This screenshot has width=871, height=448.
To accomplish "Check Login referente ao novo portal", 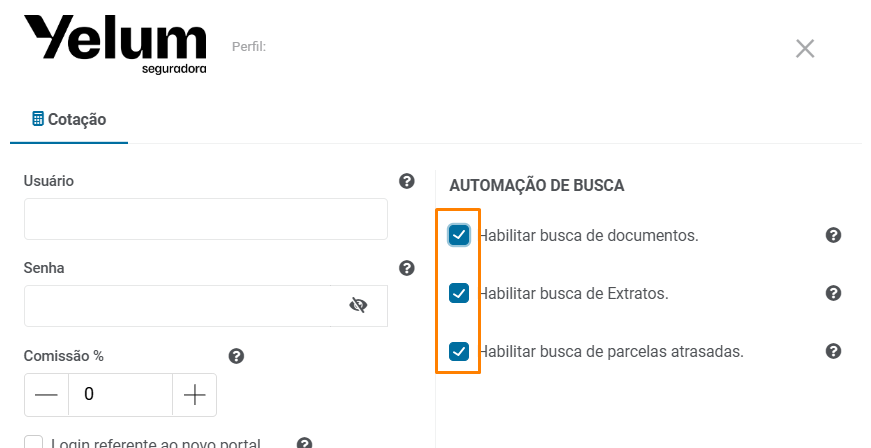I will pos(33,442).
